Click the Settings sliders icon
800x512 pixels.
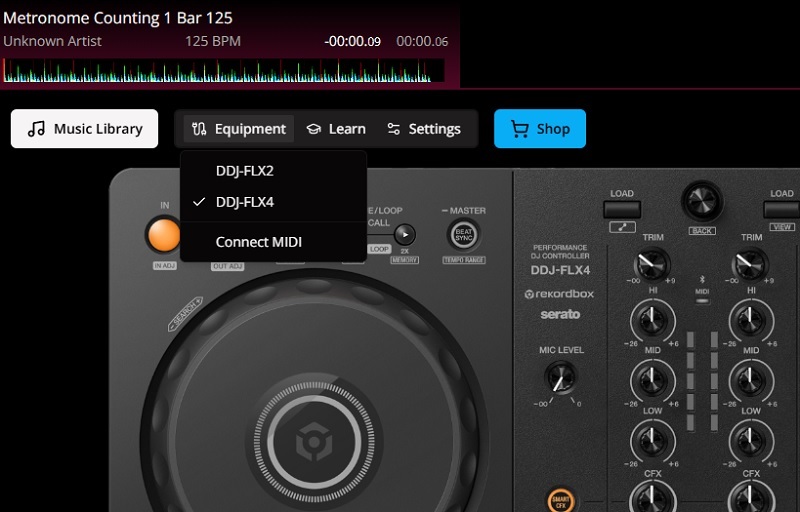[x=393, y=129]
